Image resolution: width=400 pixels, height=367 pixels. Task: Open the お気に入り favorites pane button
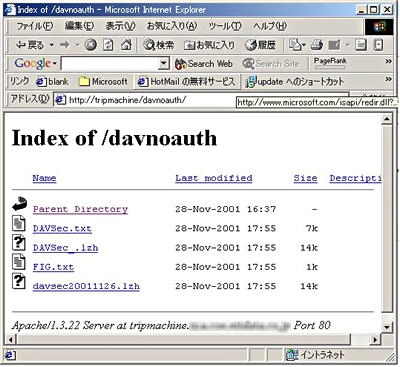(x=210, y=45)
